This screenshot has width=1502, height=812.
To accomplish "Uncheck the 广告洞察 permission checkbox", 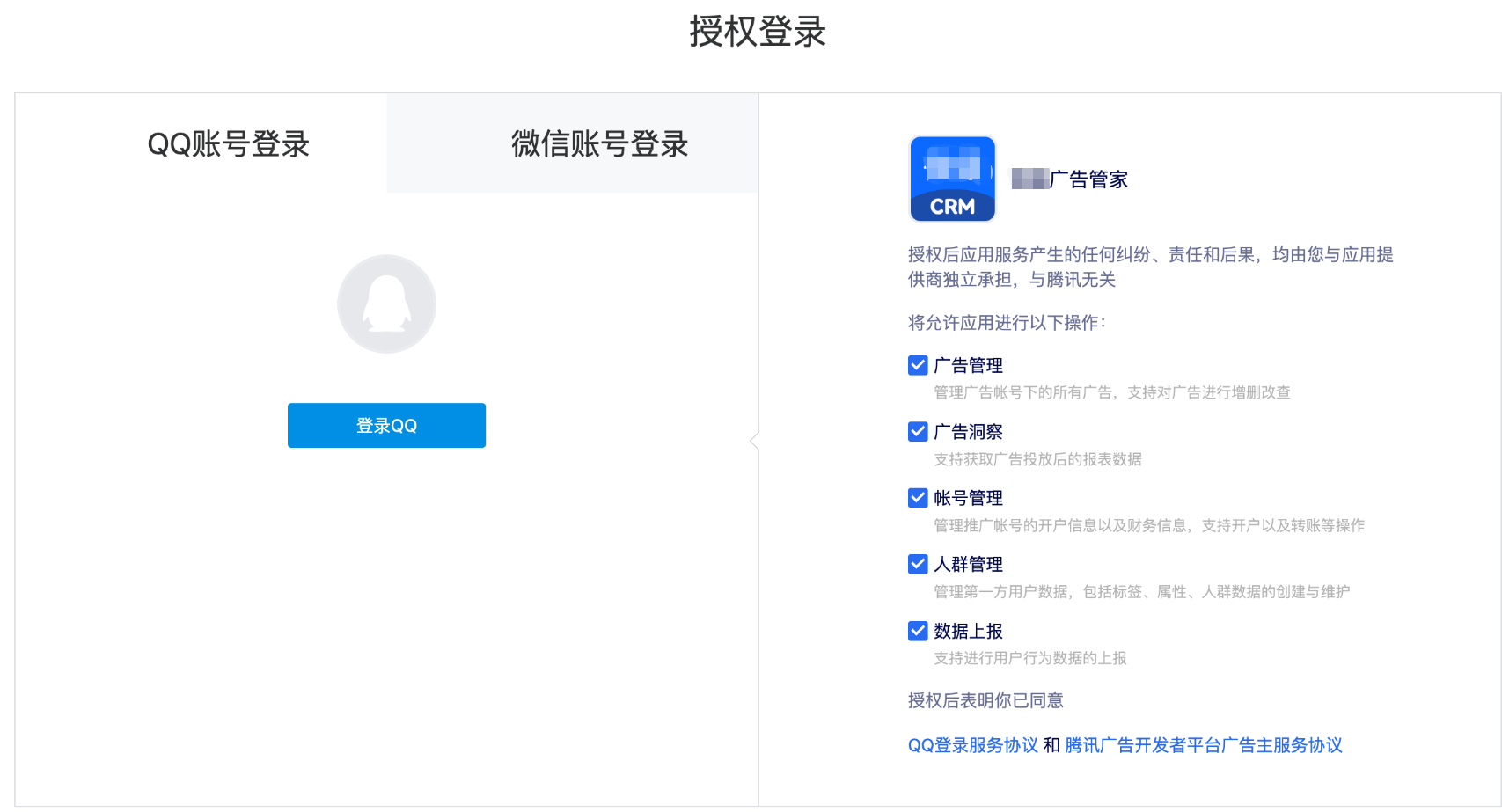I will (918, 431).
